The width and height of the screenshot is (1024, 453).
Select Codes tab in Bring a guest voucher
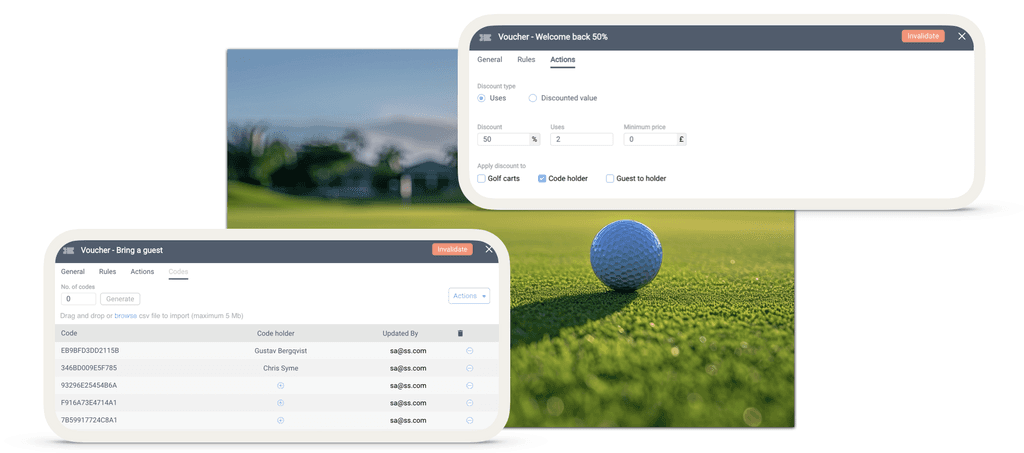[x=178, y=272]
